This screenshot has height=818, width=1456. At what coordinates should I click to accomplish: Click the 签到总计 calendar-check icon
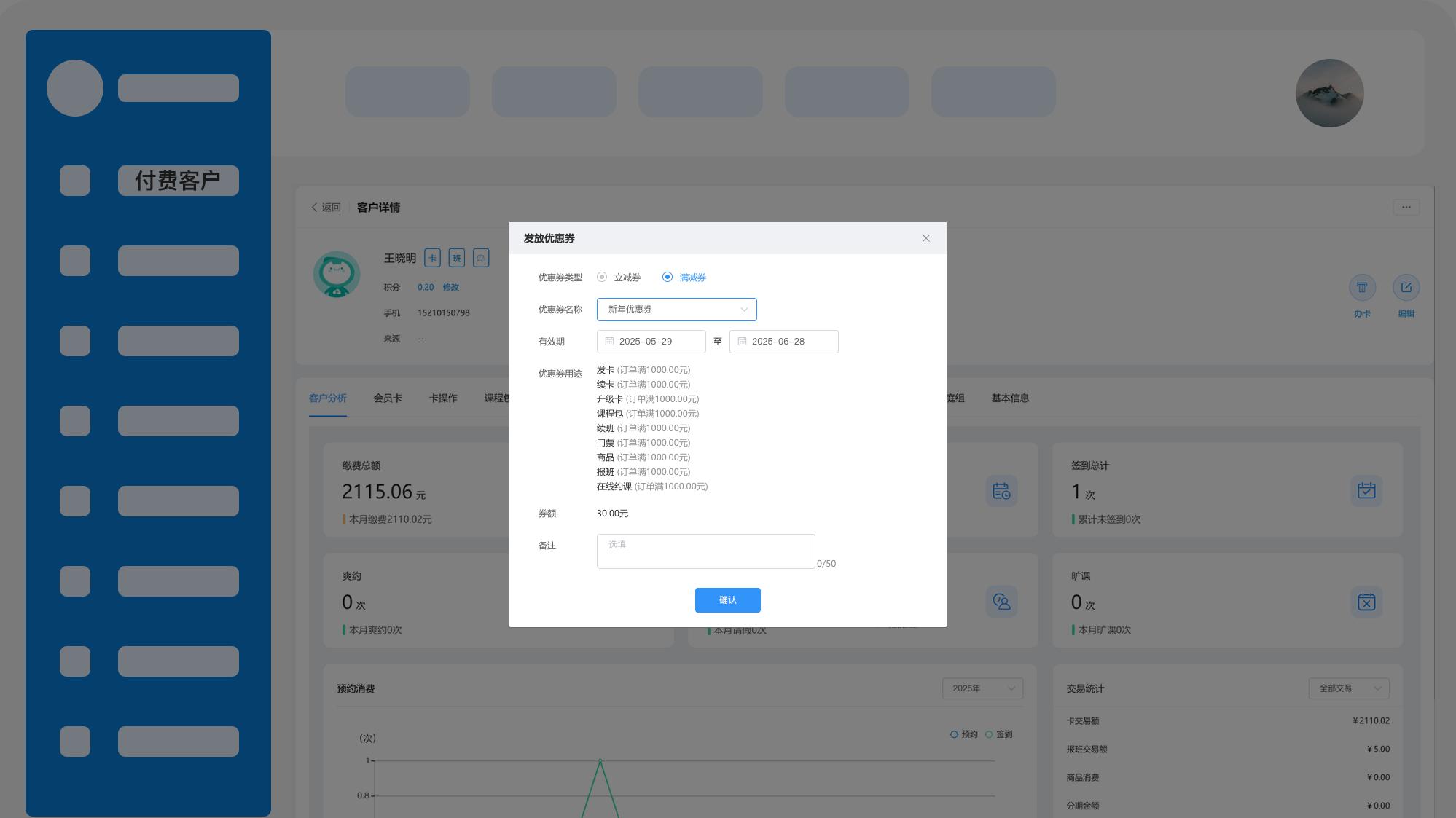pyautogui.click(x=1366, y=491)
